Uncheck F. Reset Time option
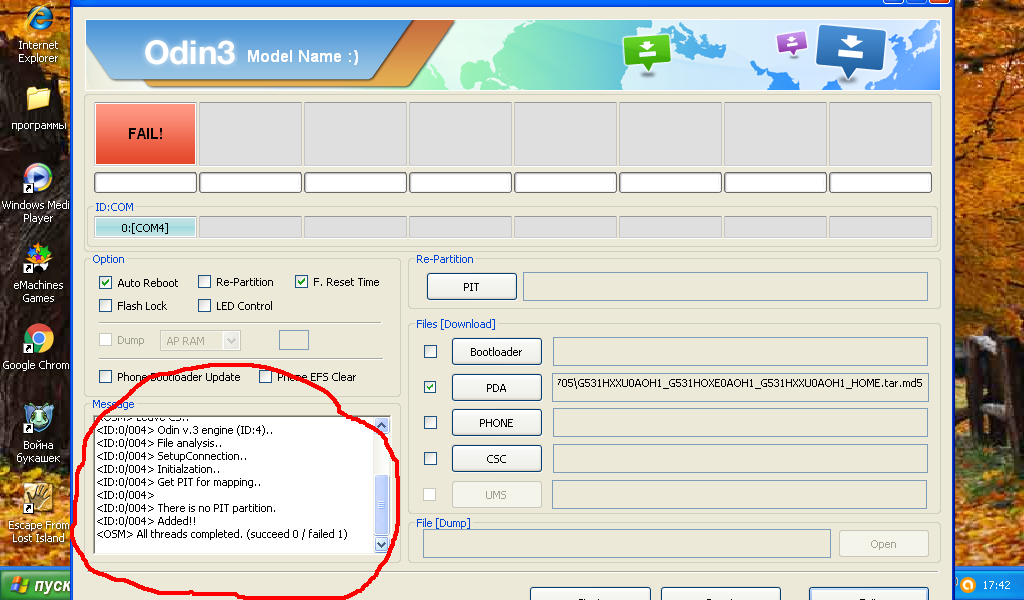Viewport: 1024px width, 600px height. [302, 283]
